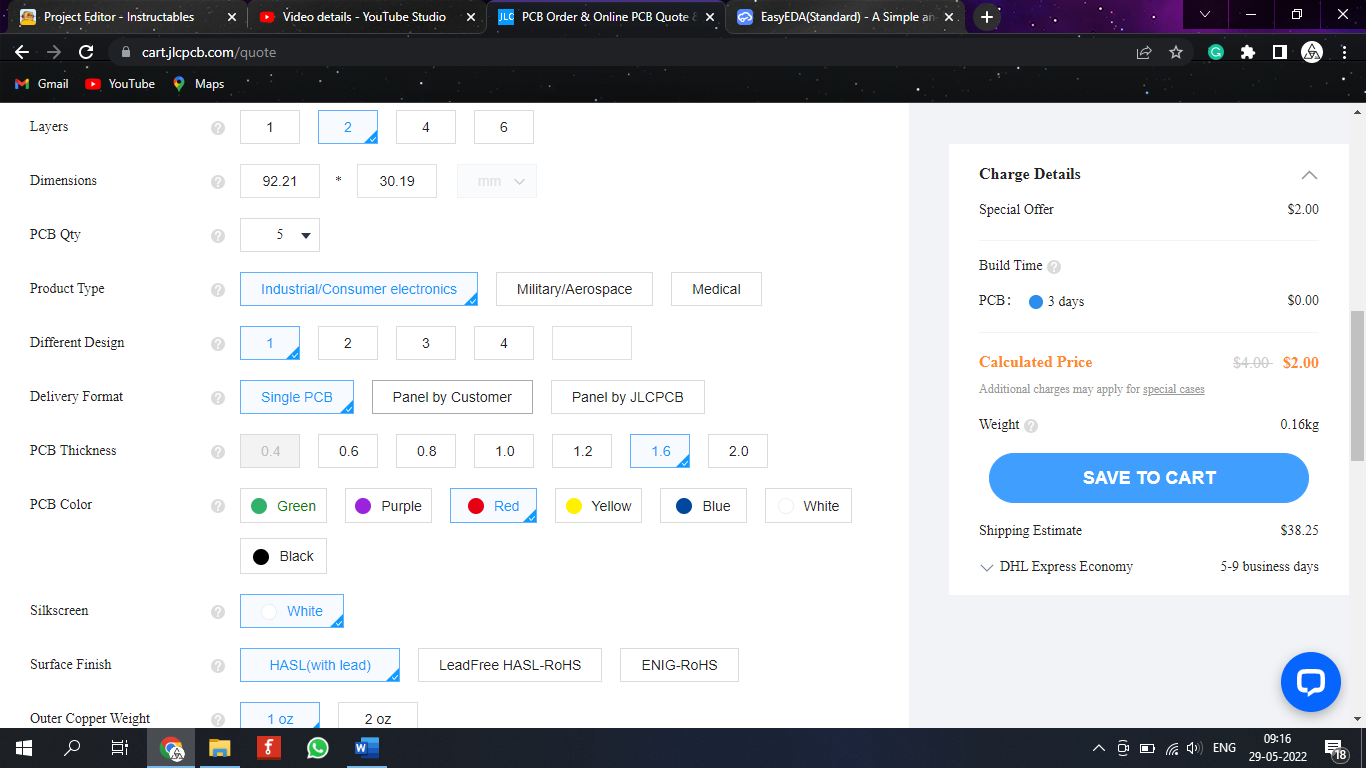This screenshot has height=768, width=1366.
Task: Choose Military/Aerospace product type
Action: (574, 289)
